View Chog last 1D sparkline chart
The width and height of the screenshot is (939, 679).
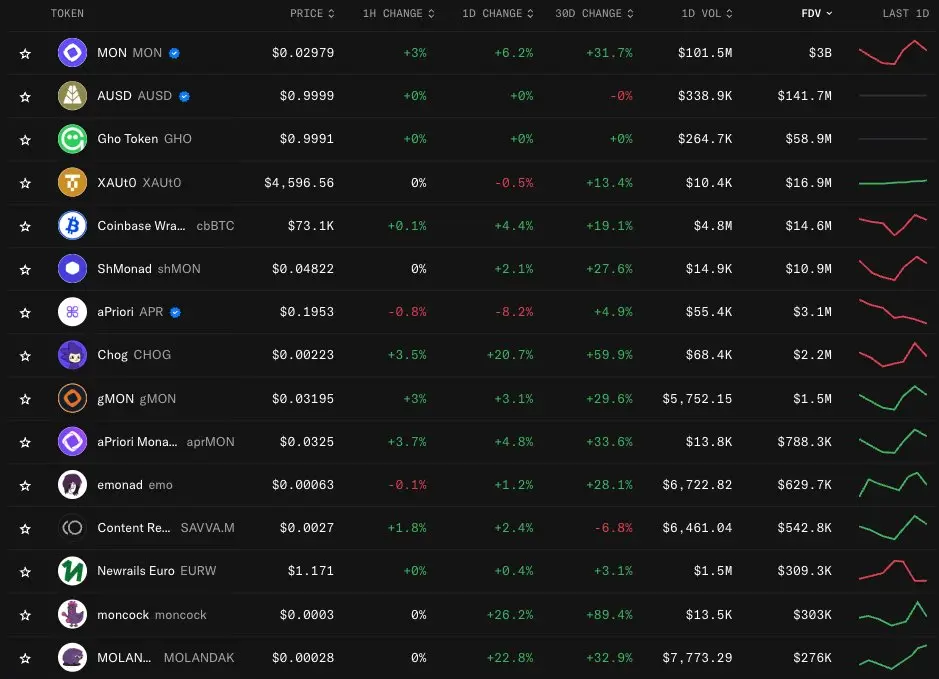pos(893,354)
